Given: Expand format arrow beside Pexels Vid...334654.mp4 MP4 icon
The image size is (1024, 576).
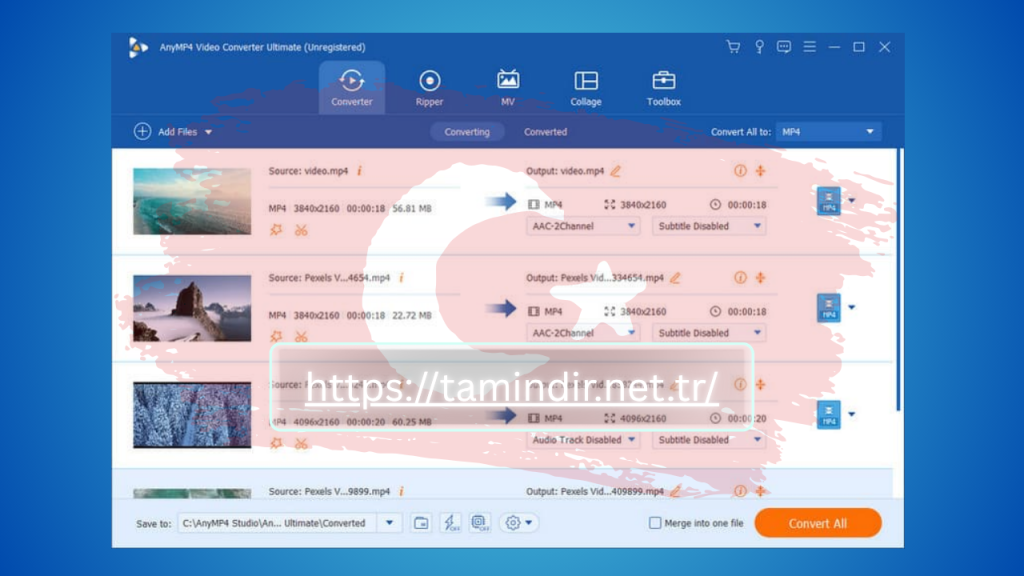Looking at the screenshot, I should coord(852,307).
